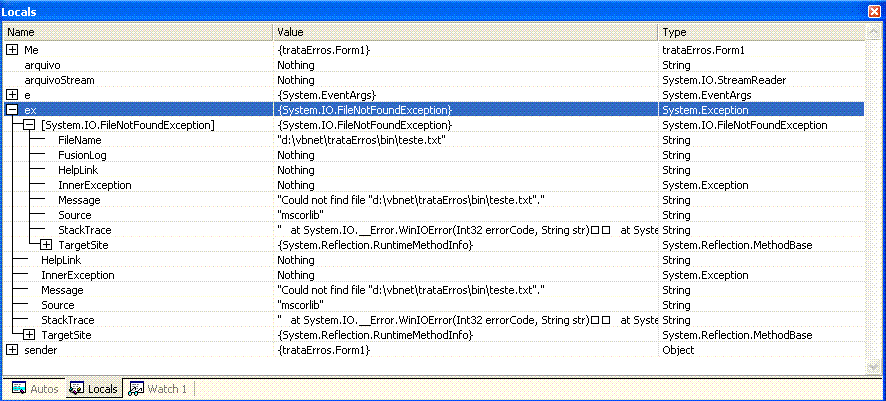
Task: Click the Autos tab icon
Action: pos(19,389)
